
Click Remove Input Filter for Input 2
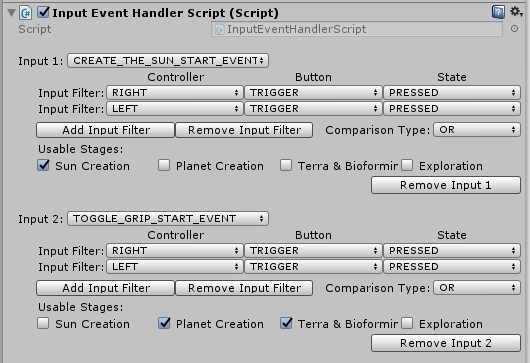click(x=244, y=288)
